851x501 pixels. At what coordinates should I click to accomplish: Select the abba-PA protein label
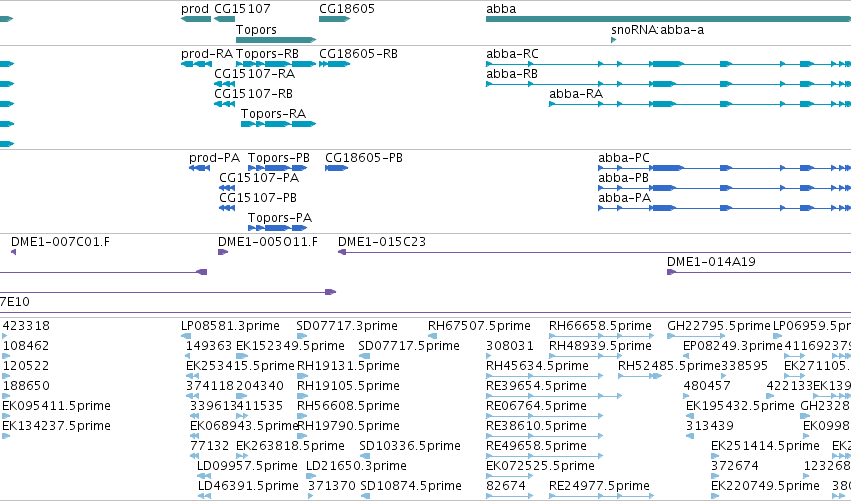pyautogui.click(x=624, y=198)
